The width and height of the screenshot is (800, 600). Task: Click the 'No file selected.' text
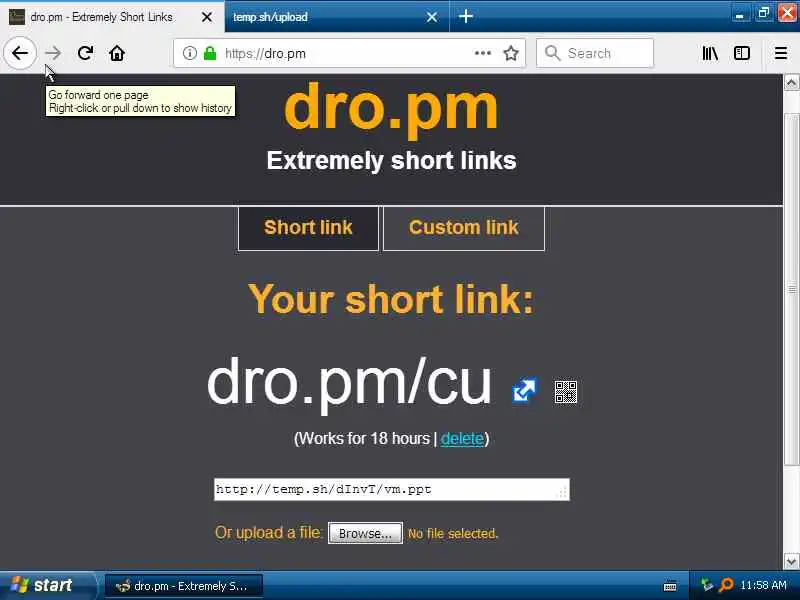point(453,534)
